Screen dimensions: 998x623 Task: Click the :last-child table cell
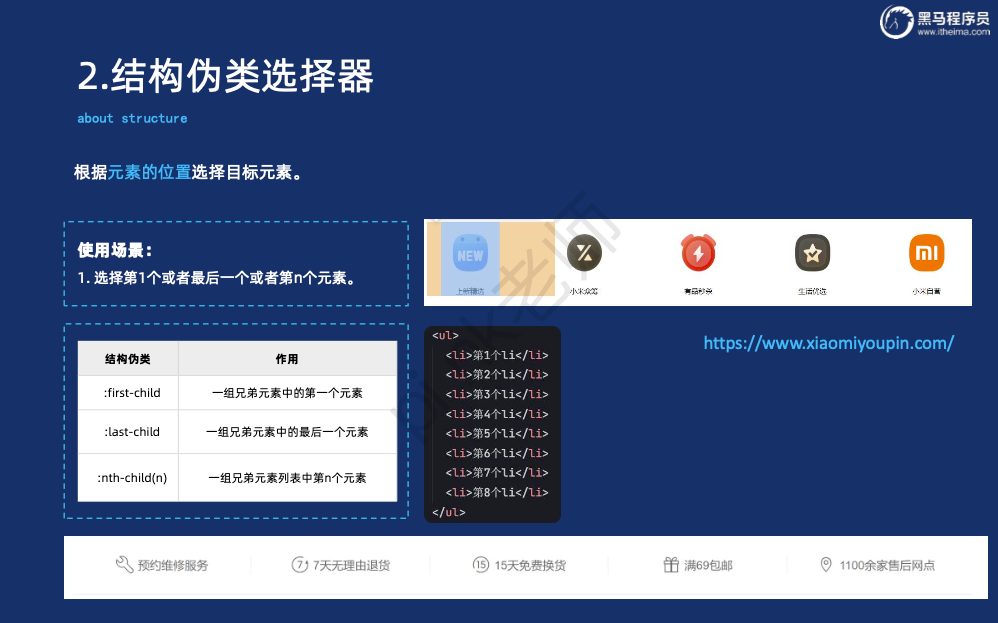[x=128, y=431]
